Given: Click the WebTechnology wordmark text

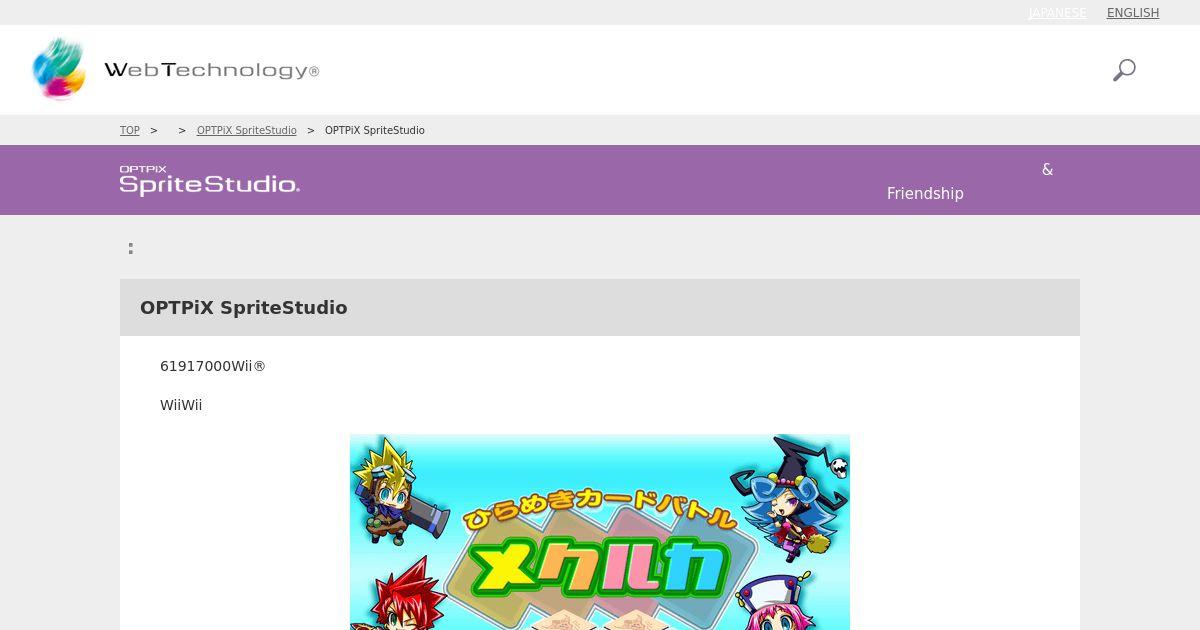Looking at the screenshot, I should pyautogui.click(x=212, y=70).
